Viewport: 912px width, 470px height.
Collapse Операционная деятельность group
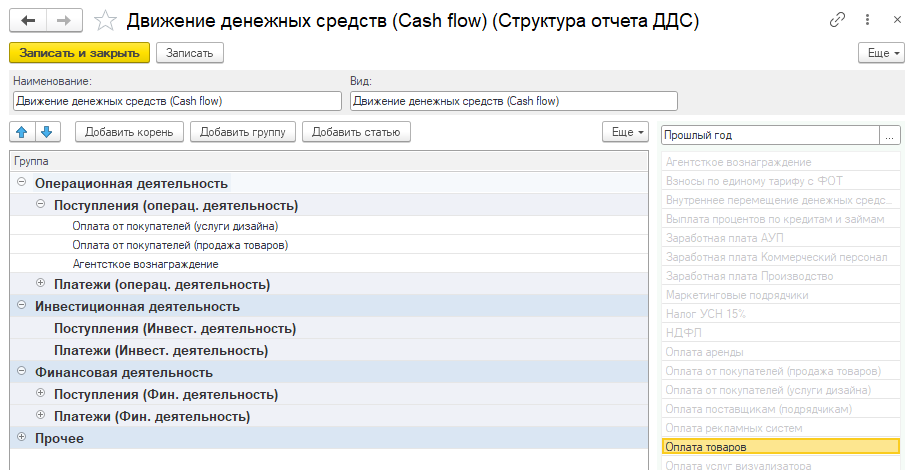pyautogui.click(x=22, y=182)
